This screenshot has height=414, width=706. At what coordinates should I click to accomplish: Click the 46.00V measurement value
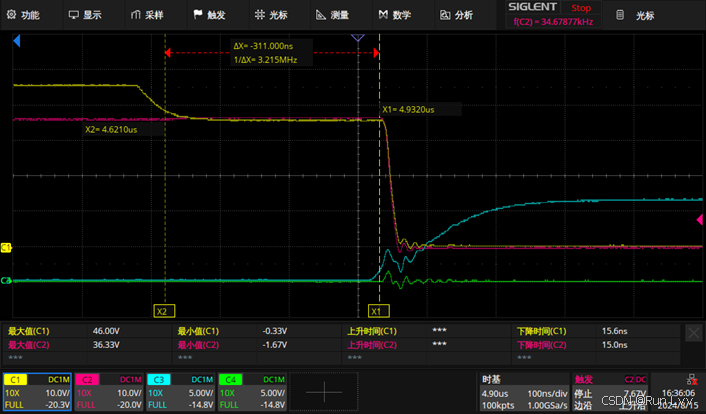[106, 331]
